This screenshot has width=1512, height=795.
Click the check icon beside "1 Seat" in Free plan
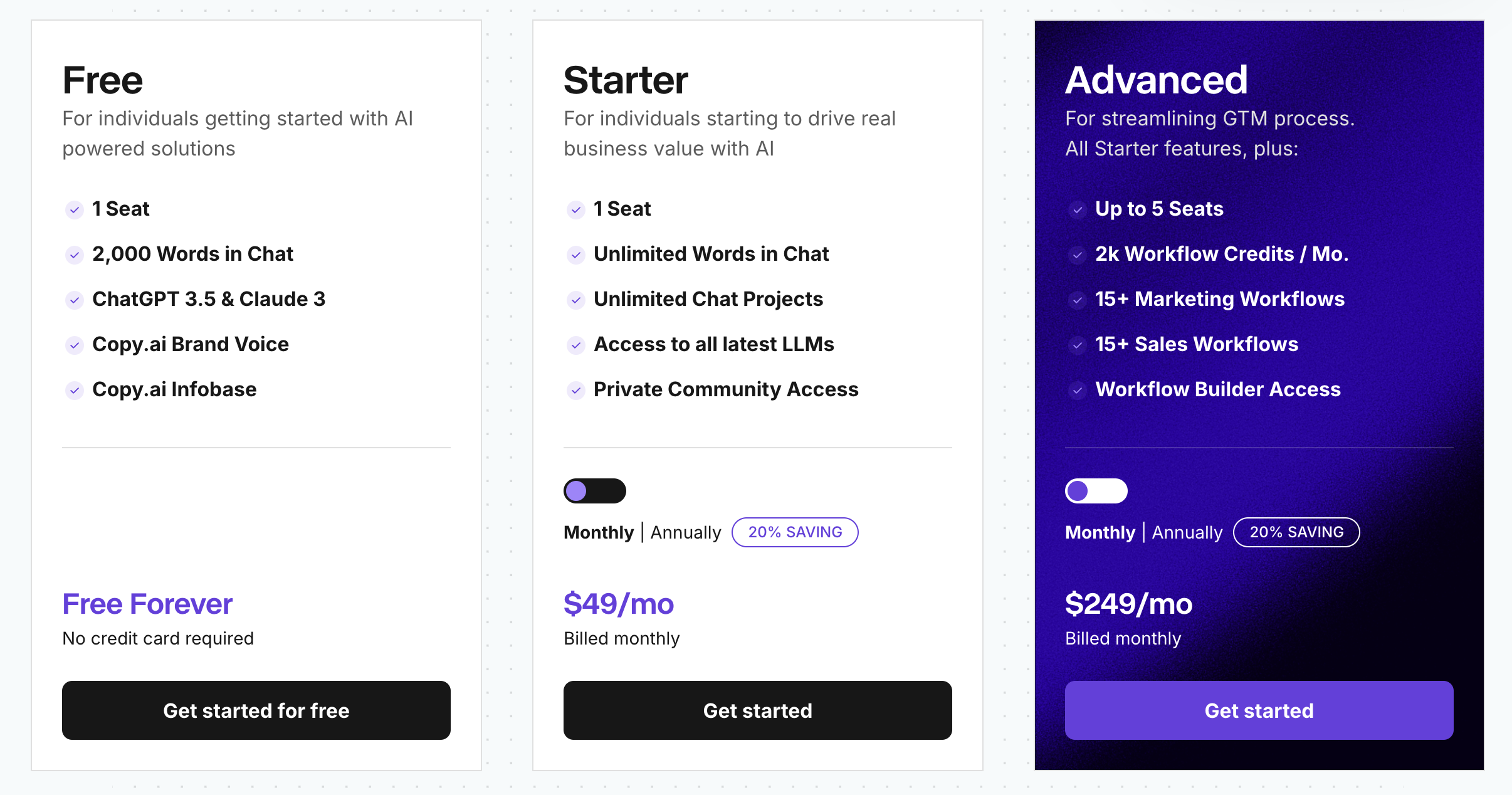[x=75, y=210]
